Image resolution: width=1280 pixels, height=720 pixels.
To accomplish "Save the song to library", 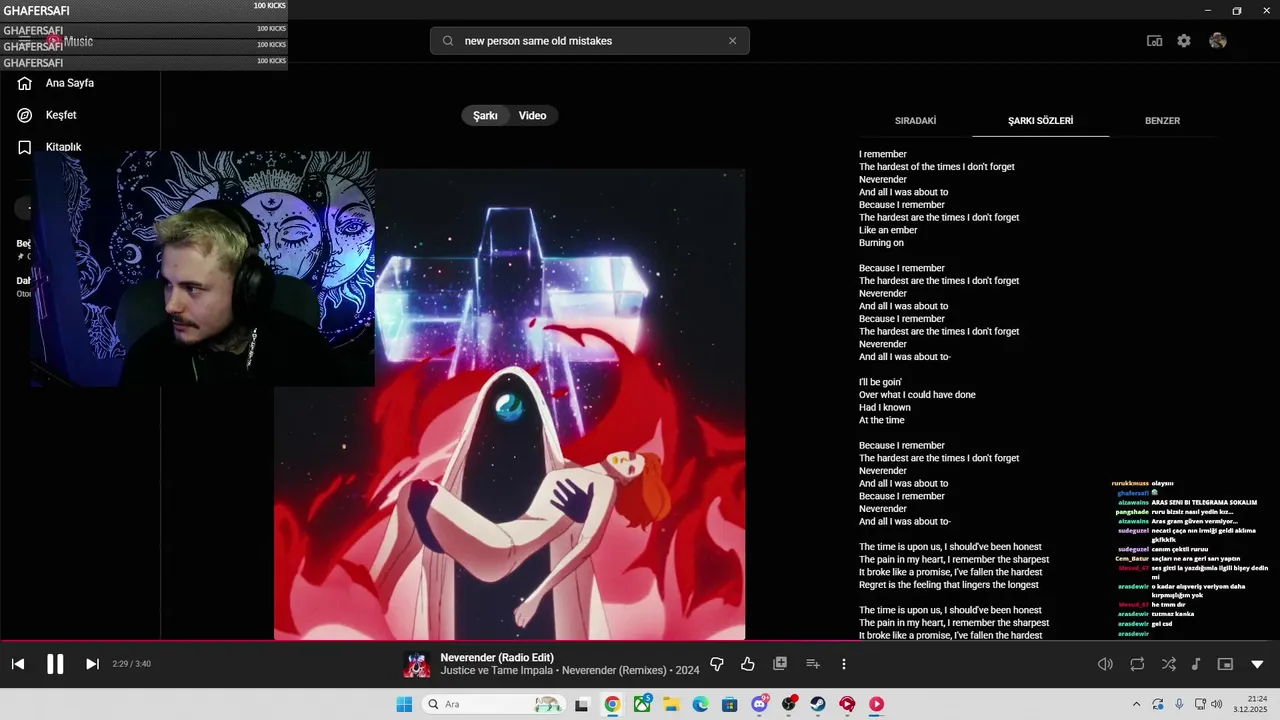I will [x=780, y=663].
